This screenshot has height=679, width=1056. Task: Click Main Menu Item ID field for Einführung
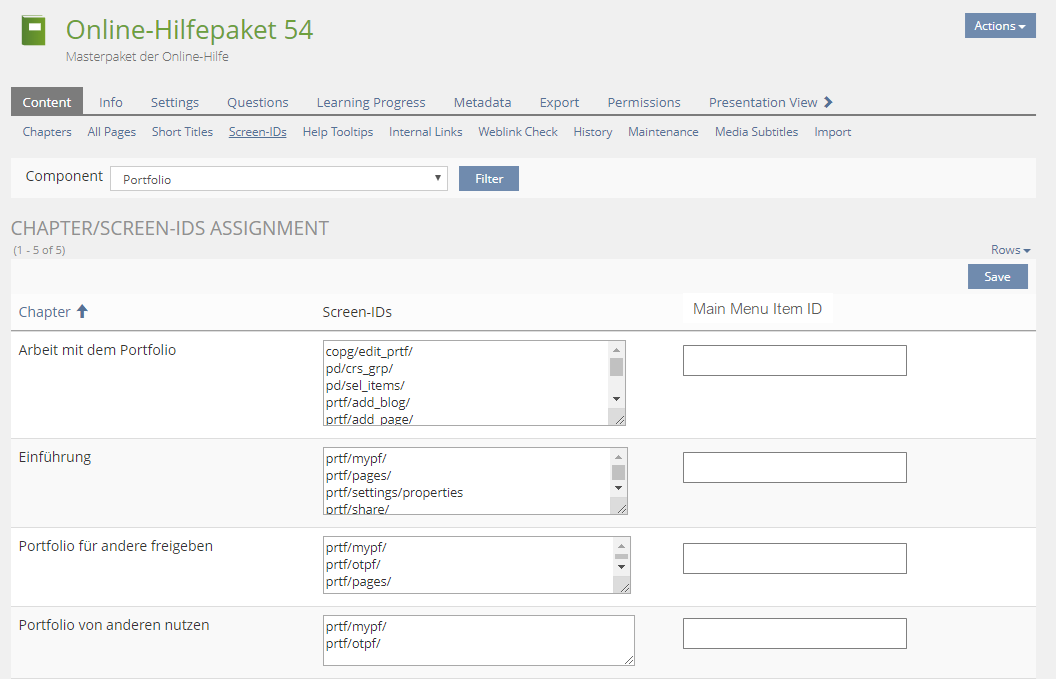[794, 467]
